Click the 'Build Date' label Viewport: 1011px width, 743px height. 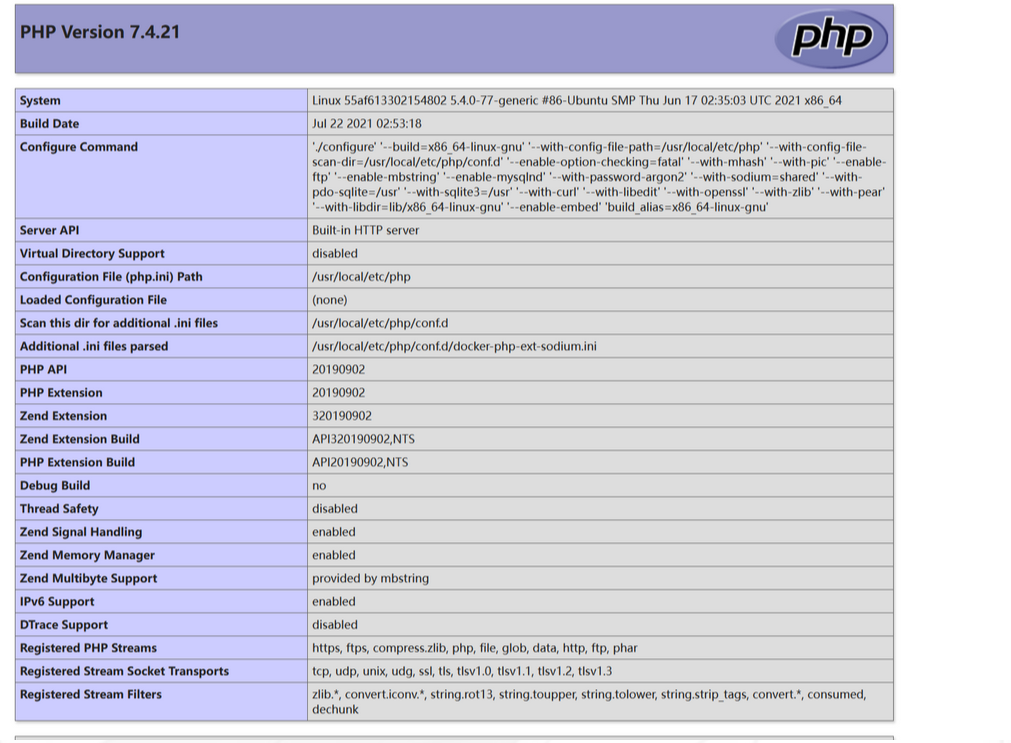[x=49, y=124]
